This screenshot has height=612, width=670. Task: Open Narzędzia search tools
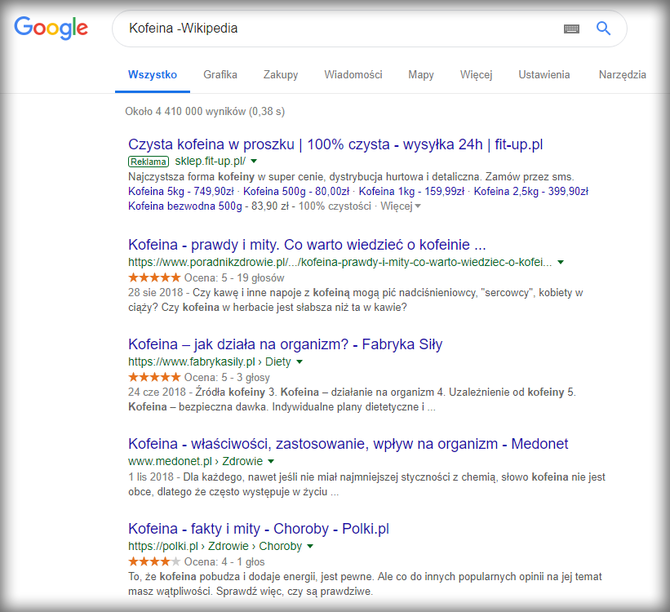[x=622, y=75]
